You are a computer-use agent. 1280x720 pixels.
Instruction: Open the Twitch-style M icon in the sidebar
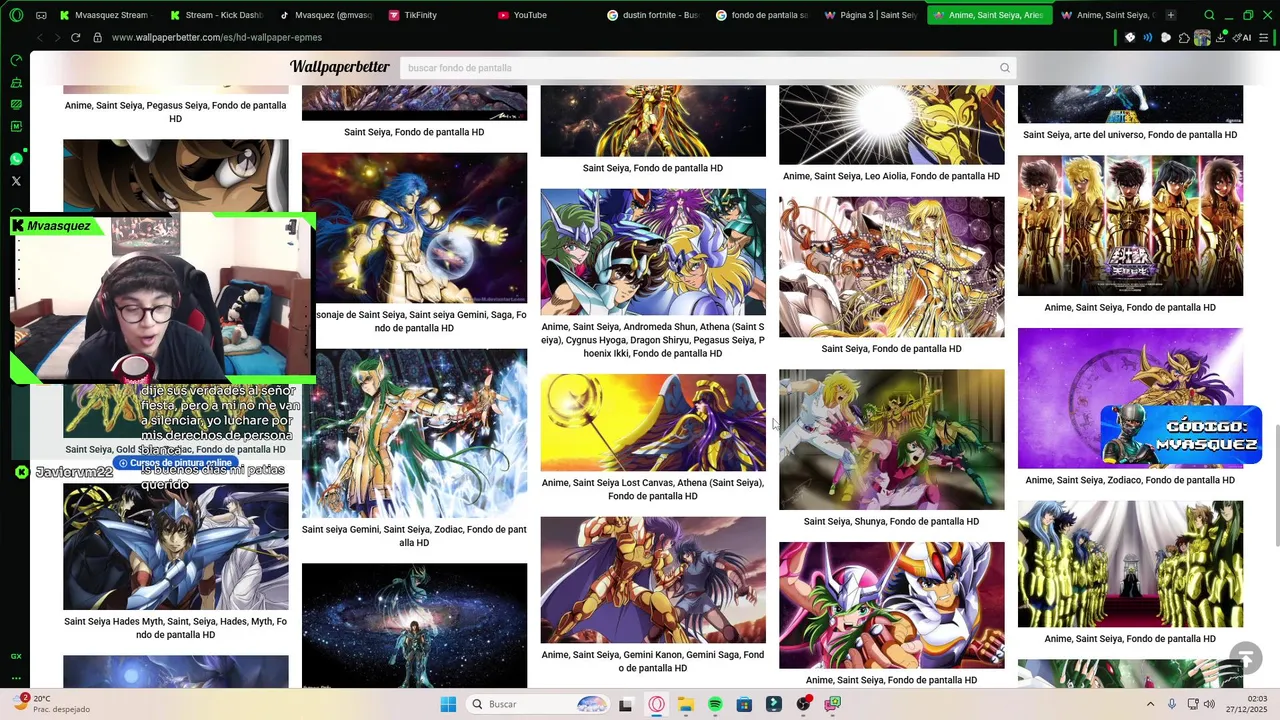pos(16,126)
